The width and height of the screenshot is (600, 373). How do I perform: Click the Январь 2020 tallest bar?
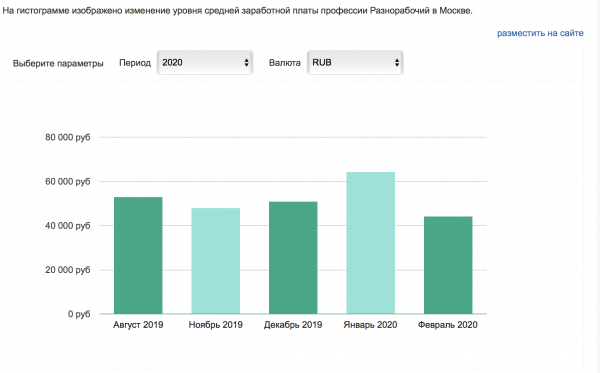[x=370, y=243]
